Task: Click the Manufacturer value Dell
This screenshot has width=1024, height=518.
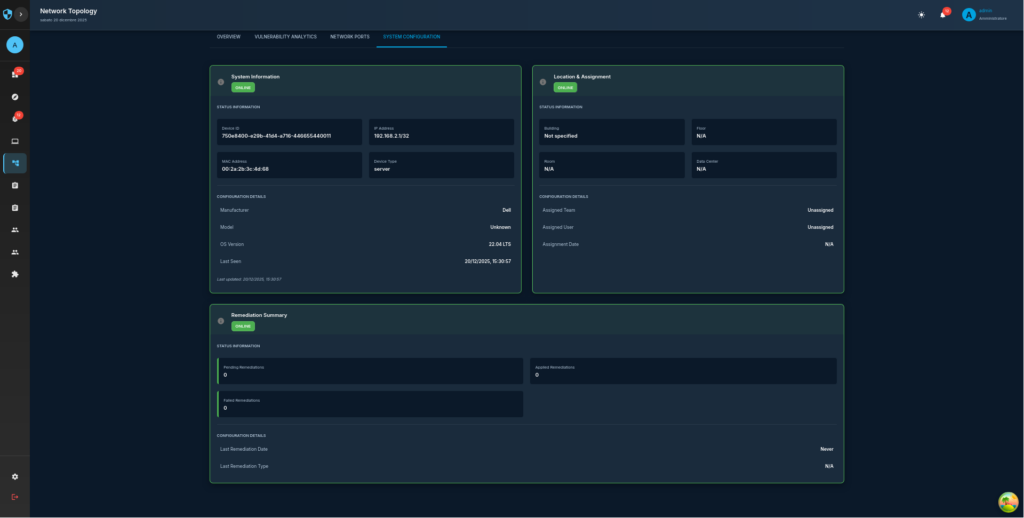Action: point(507,210)
